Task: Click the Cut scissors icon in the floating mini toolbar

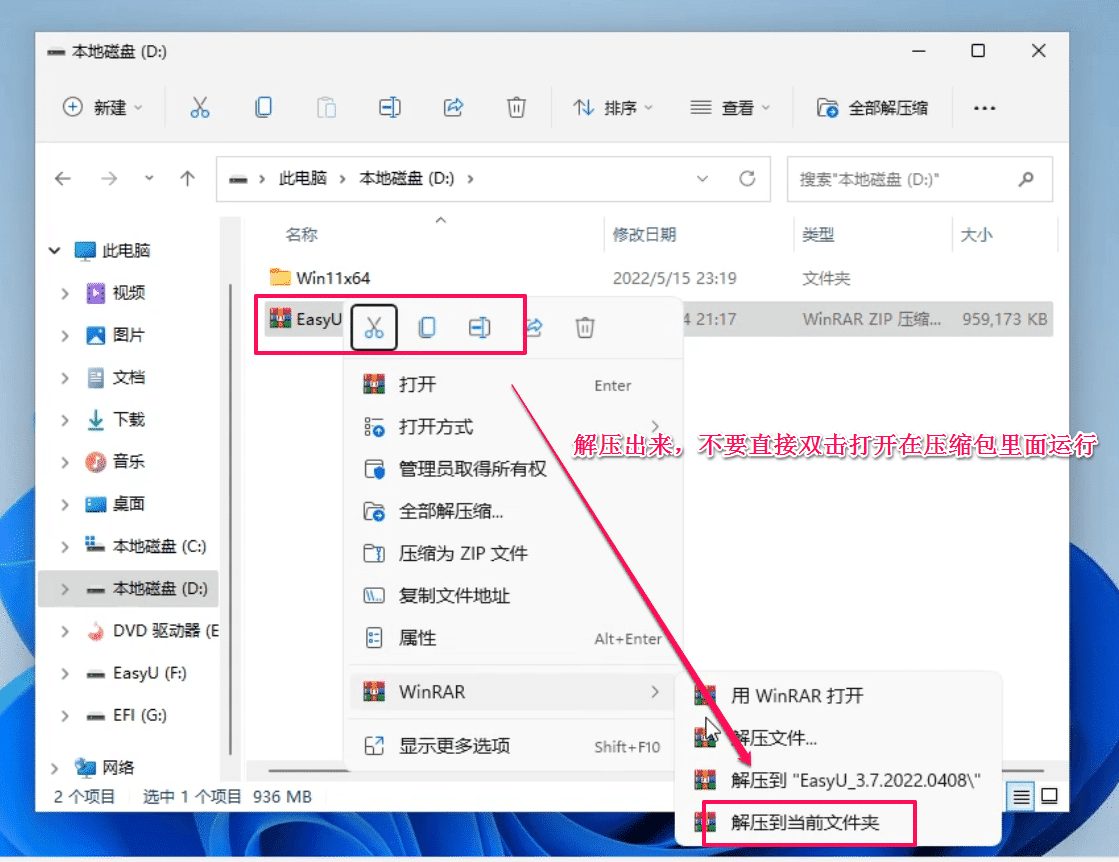Action: (374, 326)
